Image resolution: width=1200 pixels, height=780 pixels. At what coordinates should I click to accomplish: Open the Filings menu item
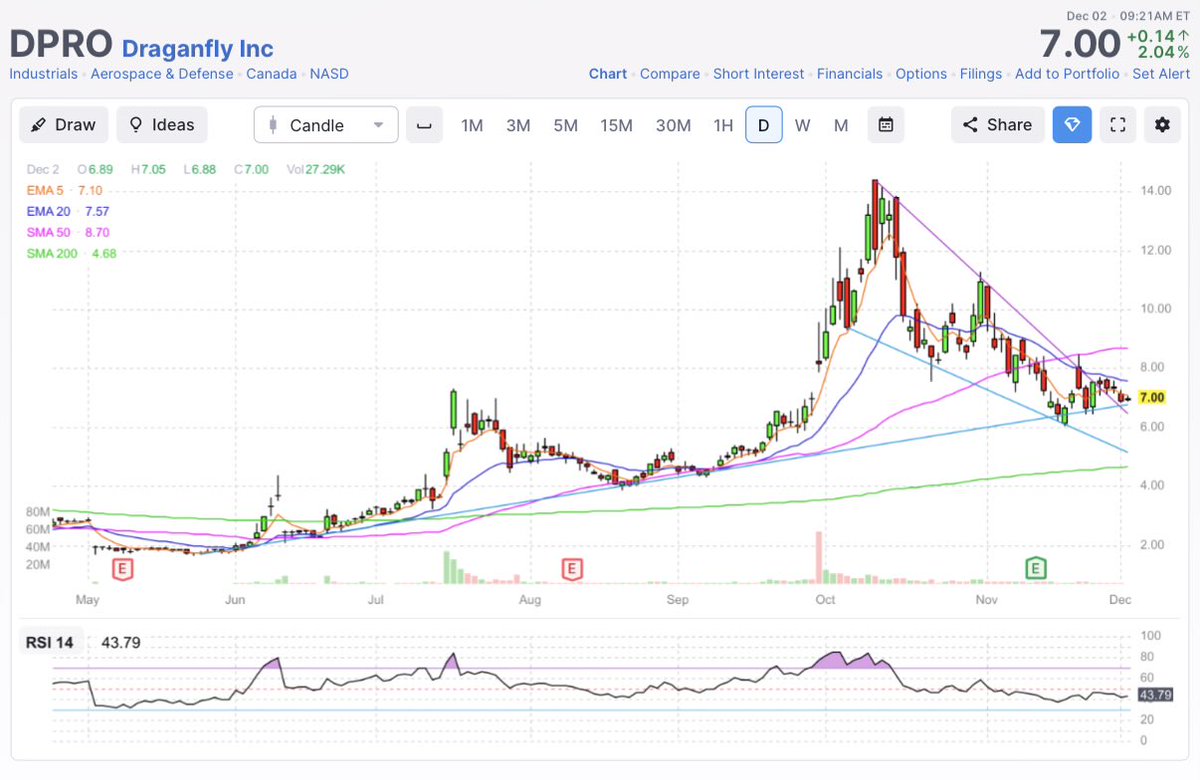[981, 74]
